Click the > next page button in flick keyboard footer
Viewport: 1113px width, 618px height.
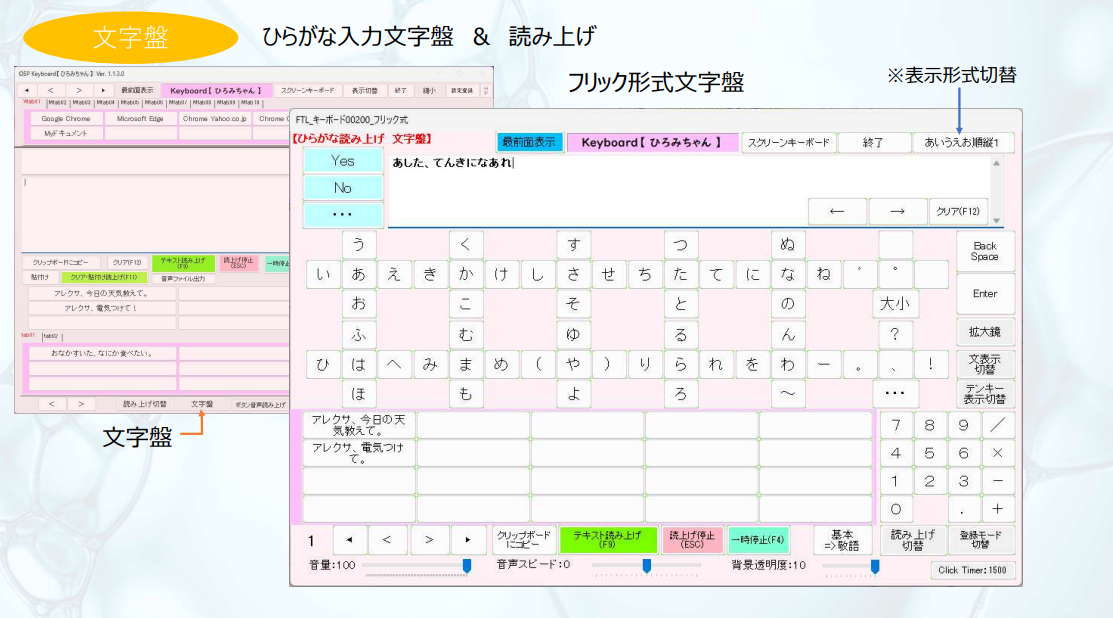(429, 540)
